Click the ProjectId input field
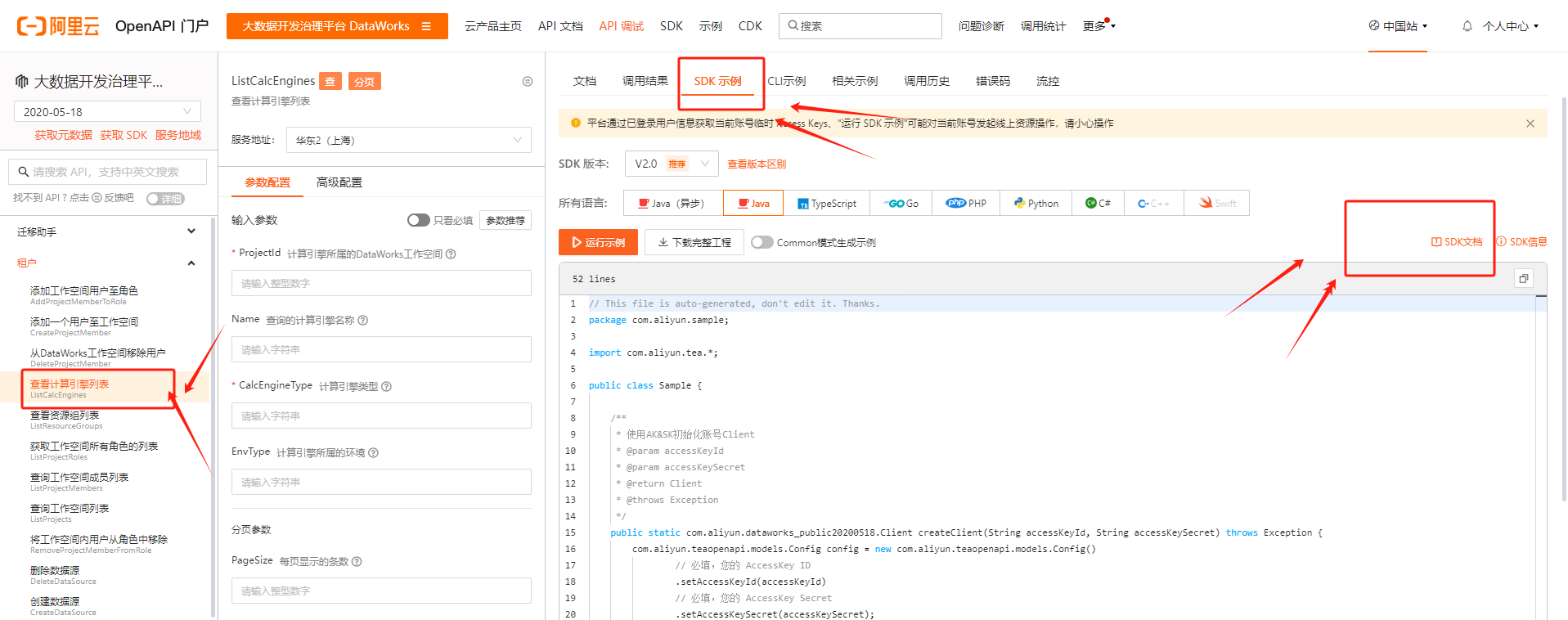The height and width of the screenshot is (620, 1568). pyautogui.click(x=381, y=283)
